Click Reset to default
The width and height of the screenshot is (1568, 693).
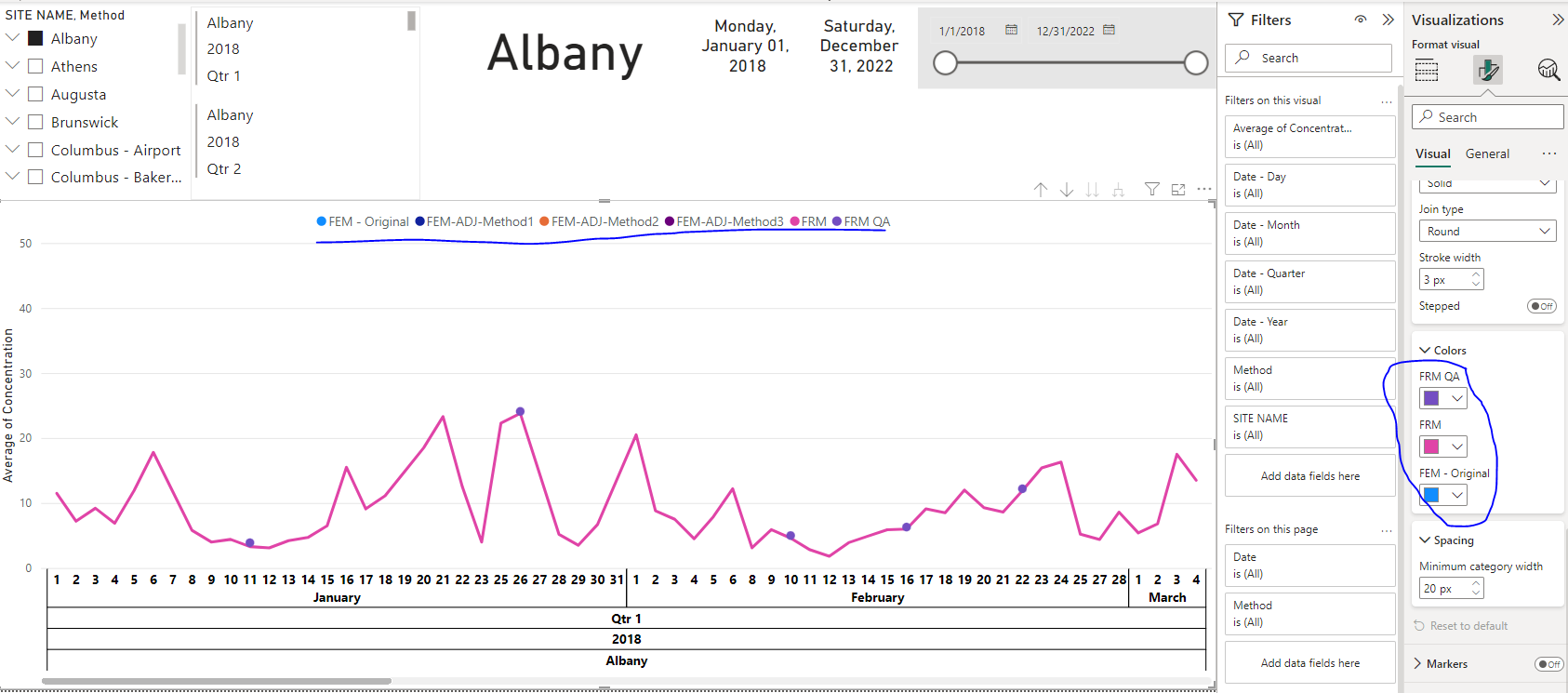click(x=1461, y=626)
